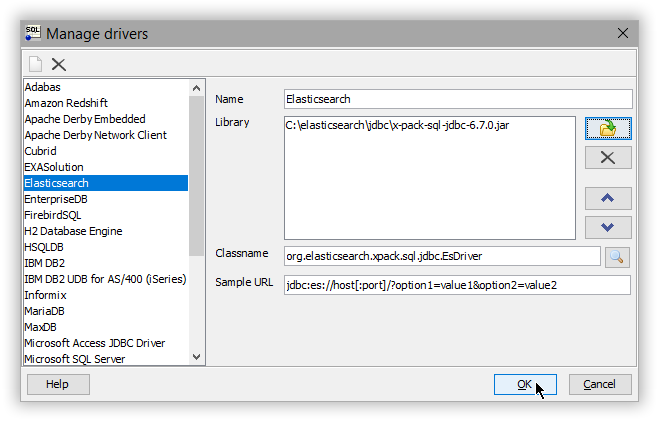Open the library file browse folder icon
The height and width of the screenshot is (422, 659).
coord(608,128)
